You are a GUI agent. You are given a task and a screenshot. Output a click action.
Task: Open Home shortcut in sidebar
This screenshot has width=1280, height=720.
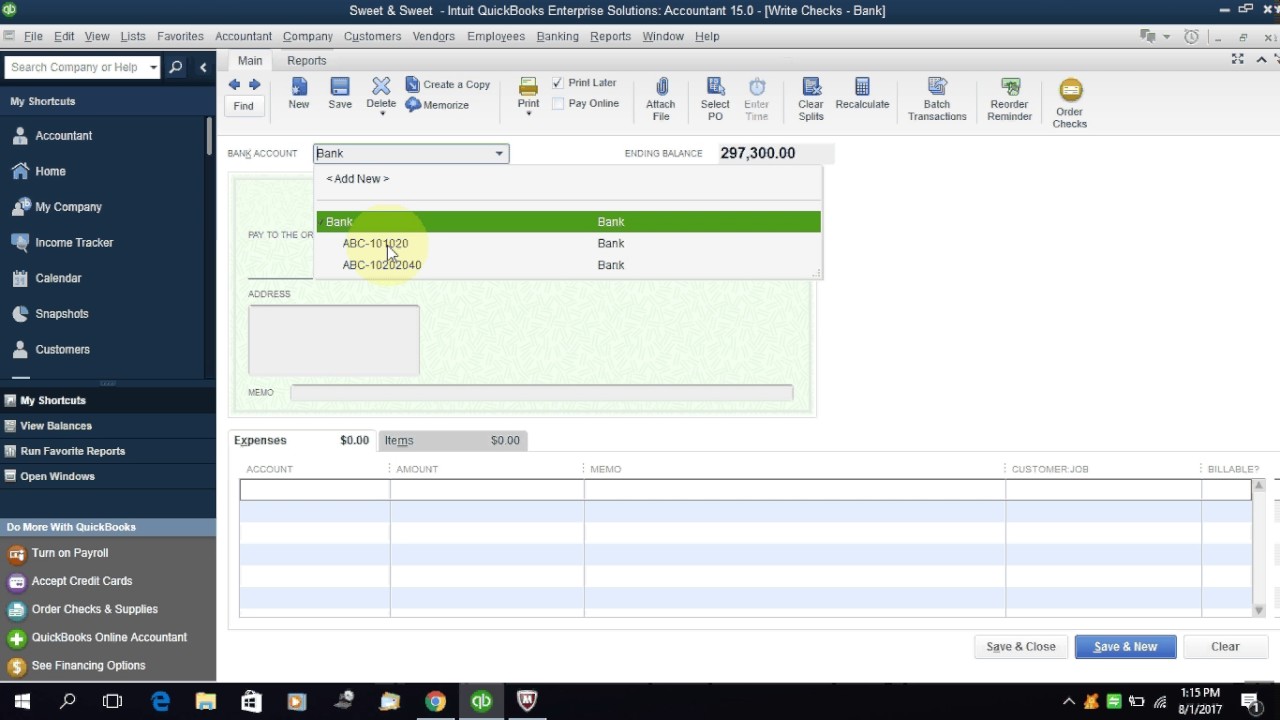pyautogui.click(x=50, y=171)
